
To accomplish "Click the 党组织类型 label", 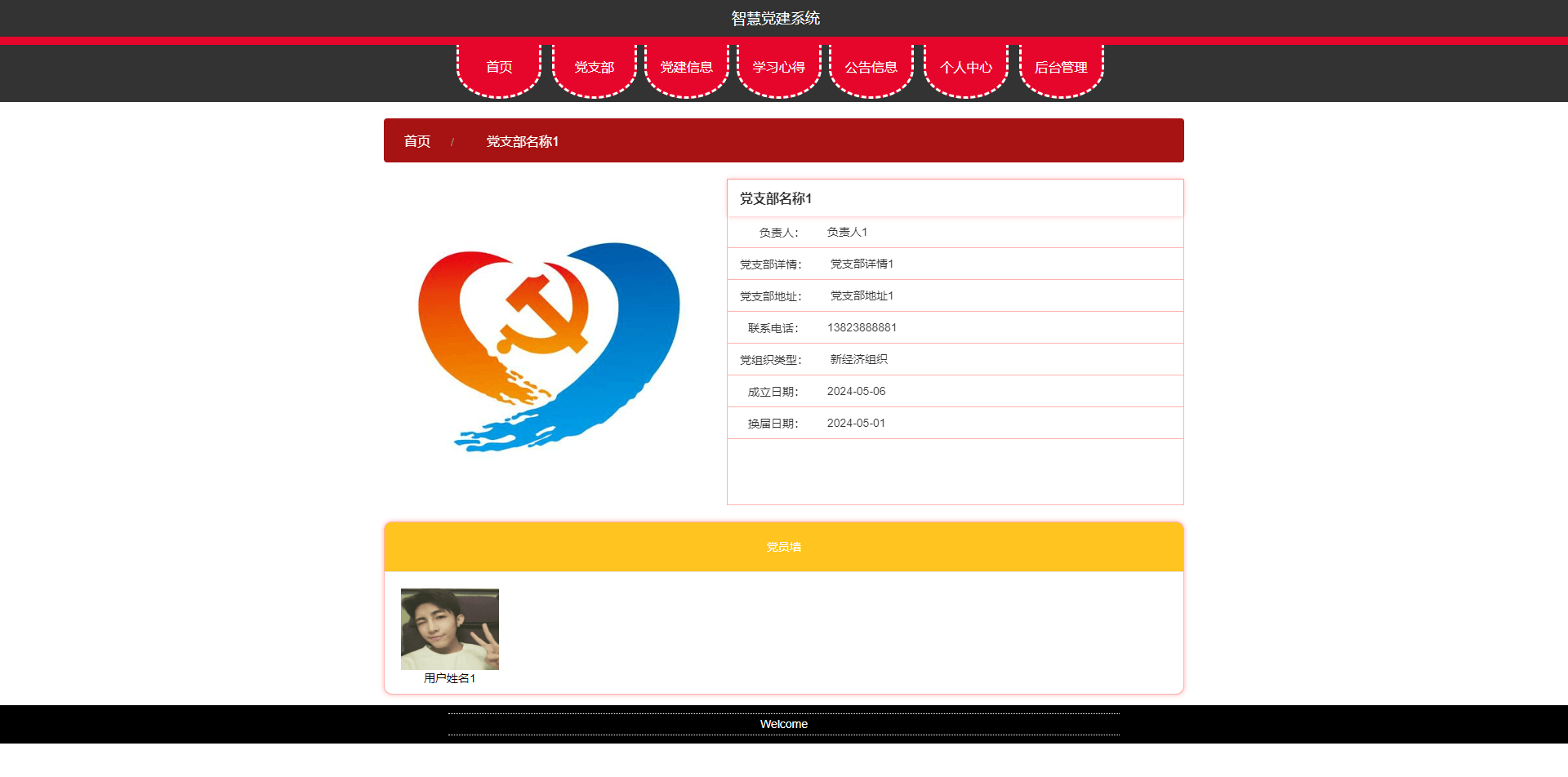I will pyautogui.click(x=772, y=360).
